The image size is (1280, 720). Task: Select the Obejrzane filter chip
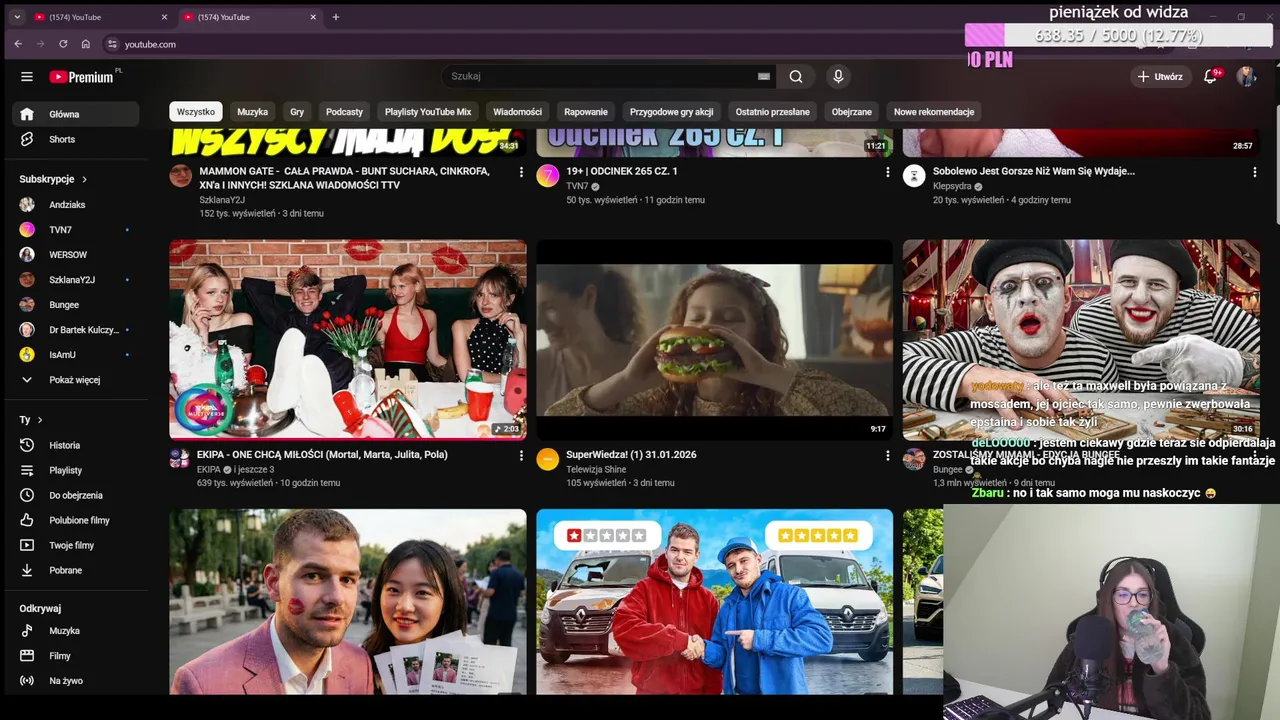[x=852, y=112]
